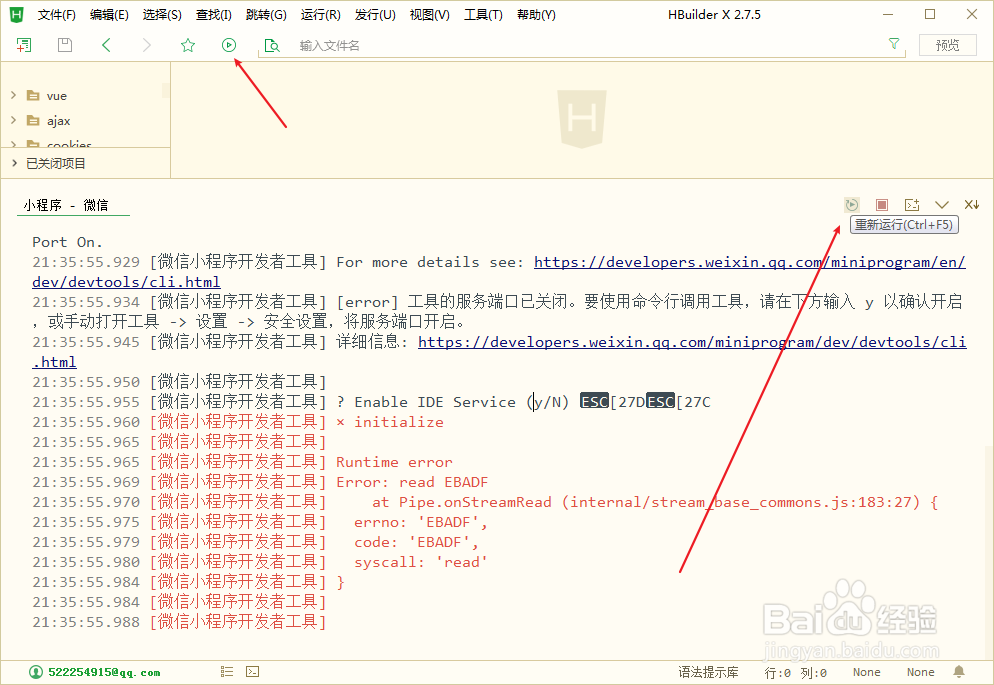The width and height of the screenshot is (994, 685).
Task: Click the vue folder name
Action: (x=56, y=96)
